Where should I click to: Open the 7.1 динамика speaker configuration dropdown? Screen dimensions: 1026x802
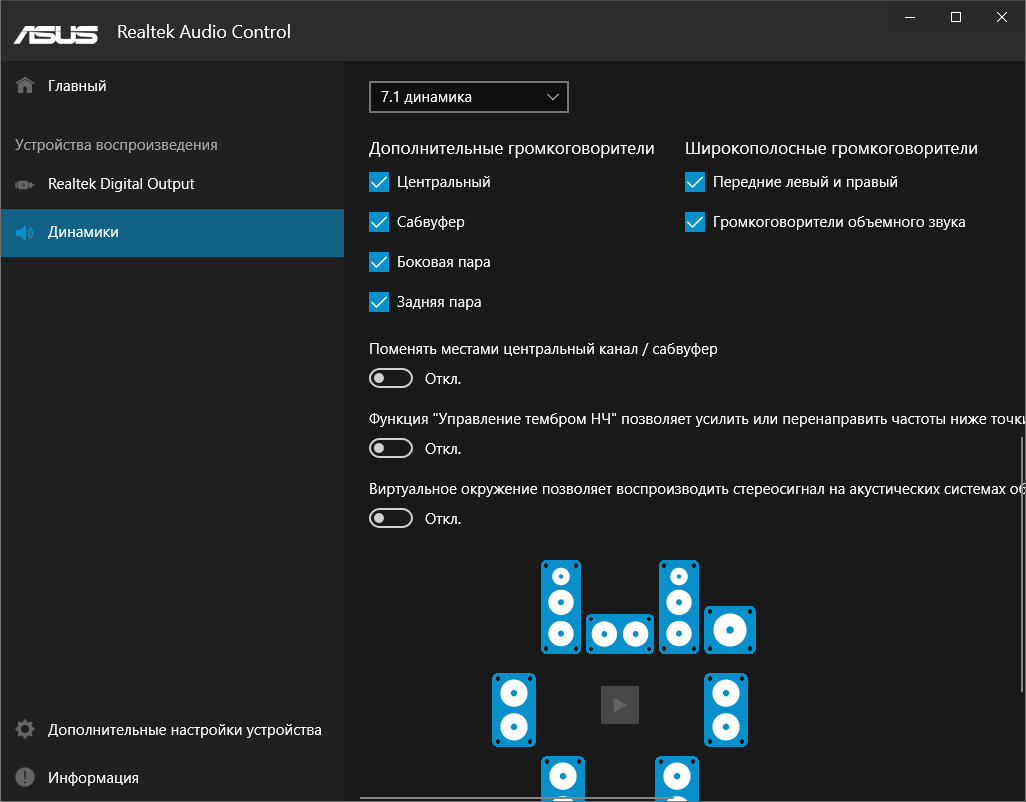point(469,97)
